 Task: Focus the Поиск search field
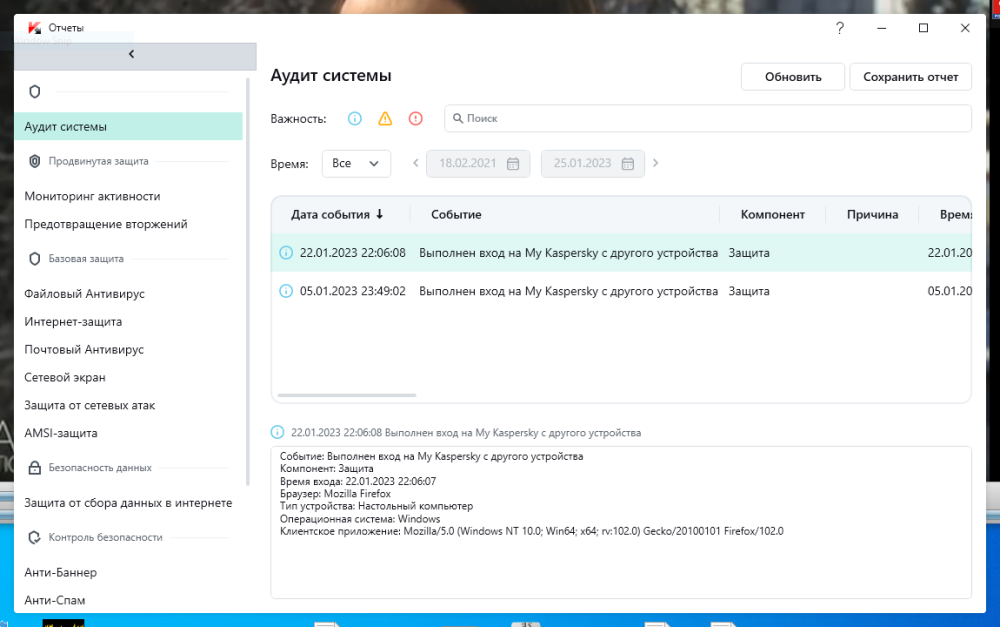[708, 119]
